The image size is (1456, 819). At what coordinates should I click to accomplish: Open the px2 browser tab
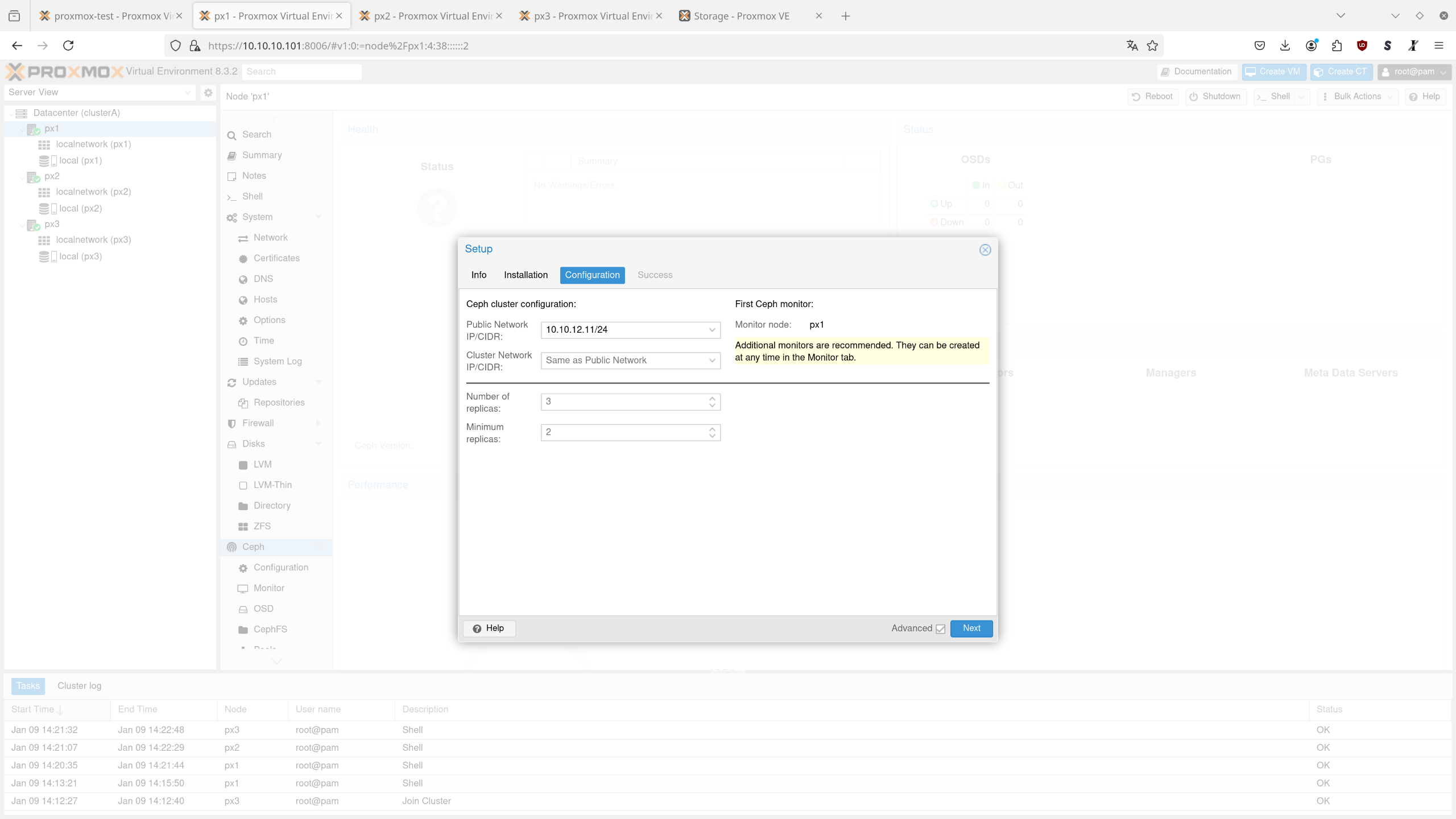click(431, 16)
